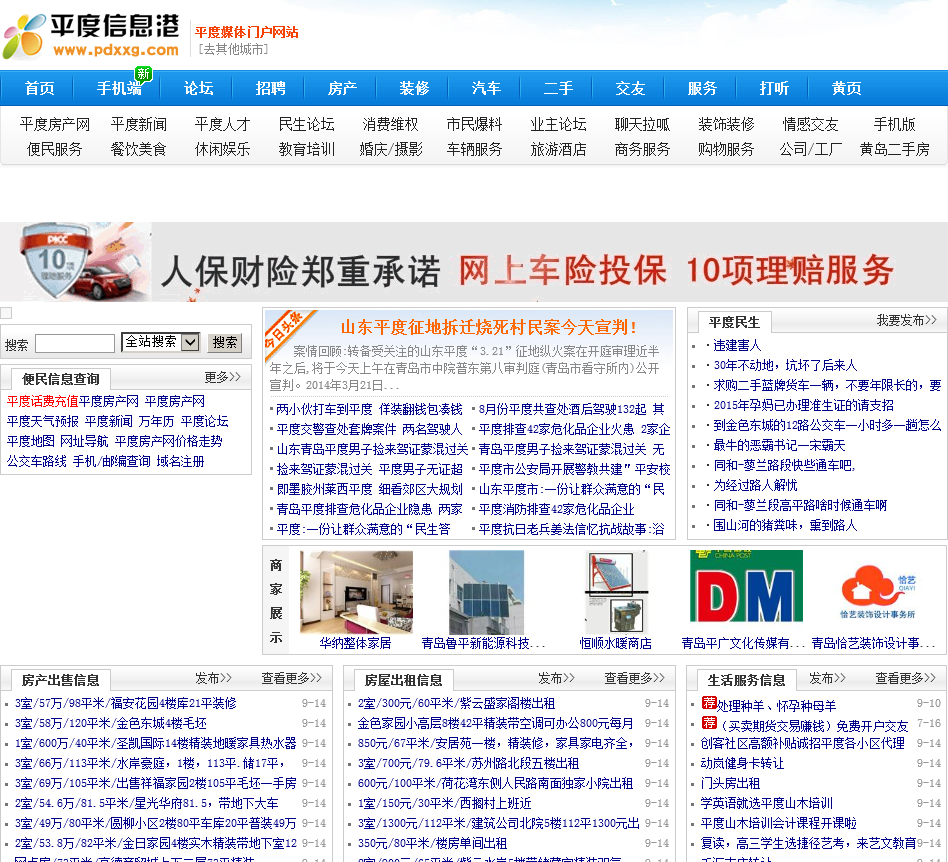The image size is (948, 862).
Task: Open the 房产 nav tab
Action: (x=342, y=88)
